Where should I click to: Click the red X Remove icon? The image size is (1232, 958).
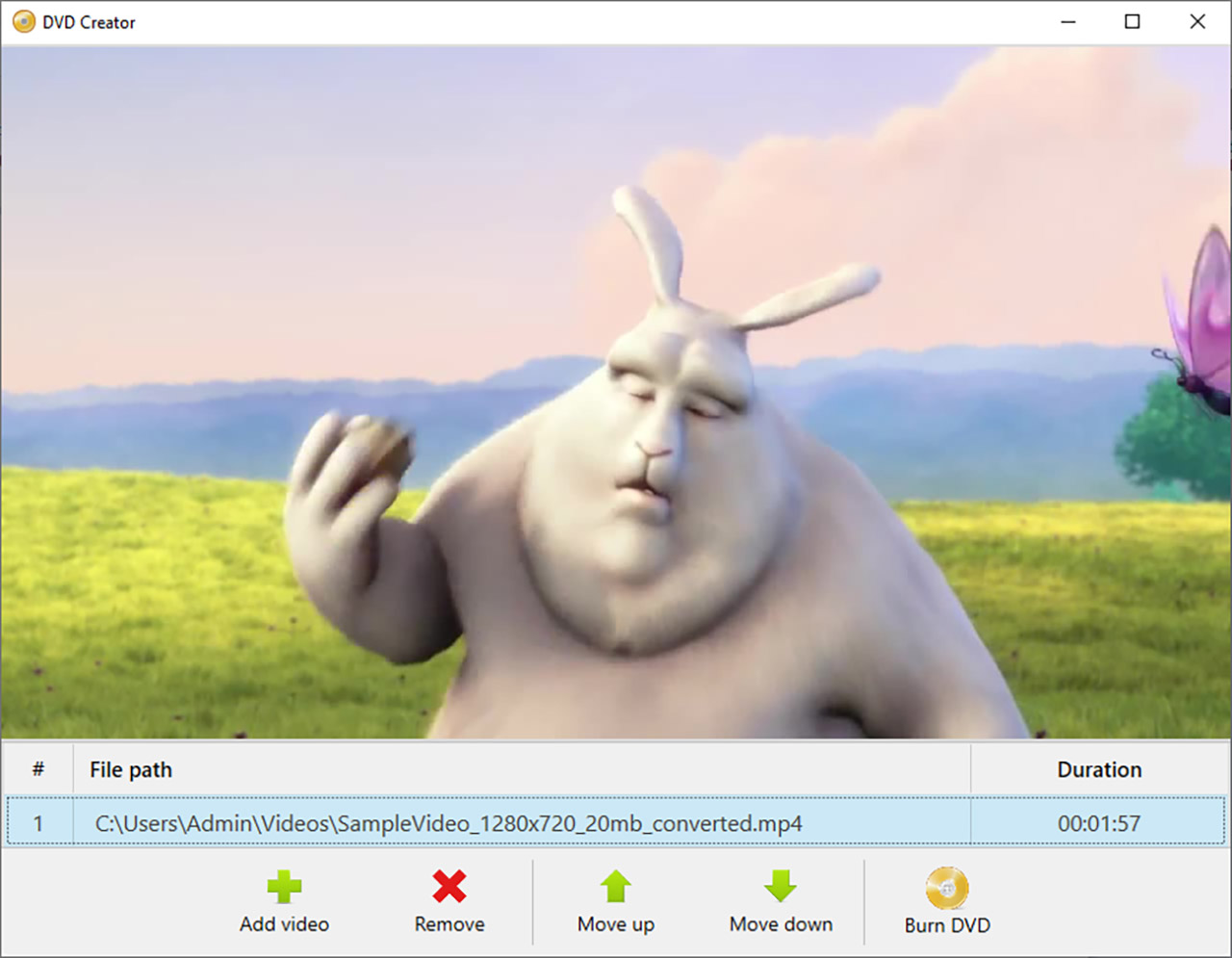click(449, 887)
